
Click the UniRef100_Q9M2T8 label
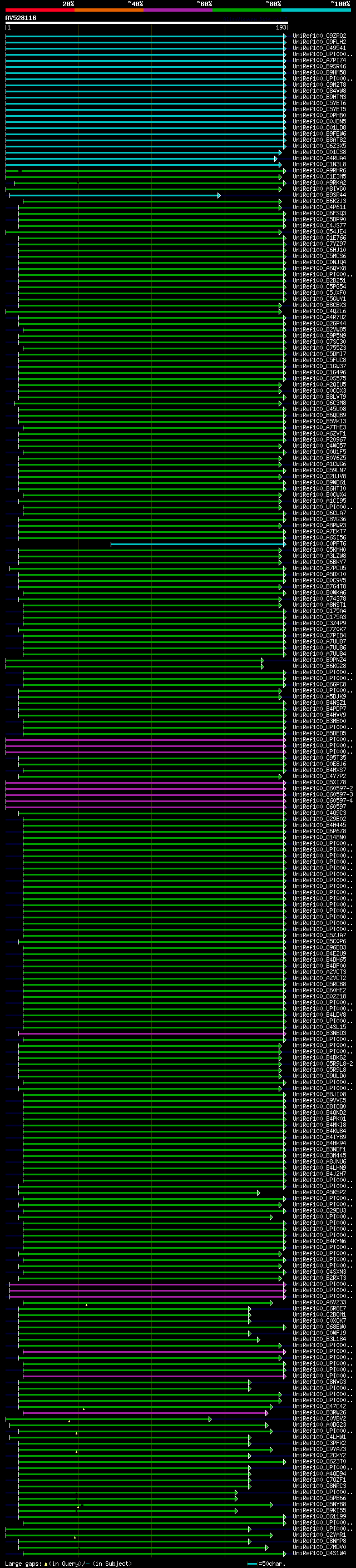click(319, 85)
